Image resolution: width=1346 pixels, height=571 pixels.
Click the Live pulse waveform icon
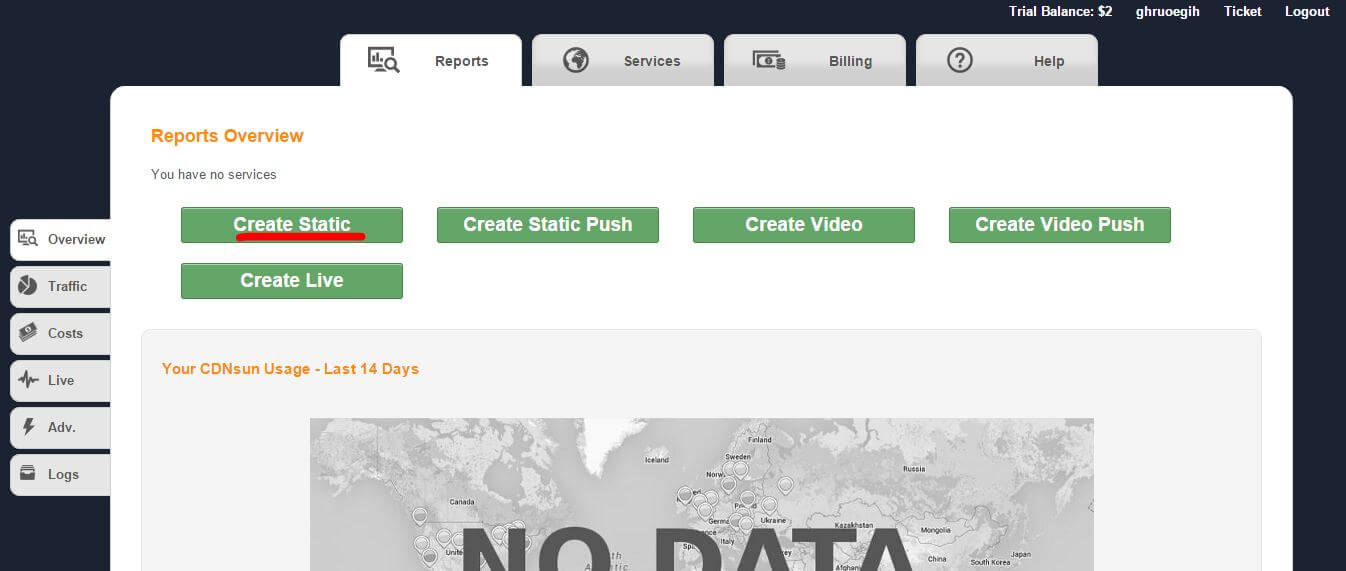point(28,380)
